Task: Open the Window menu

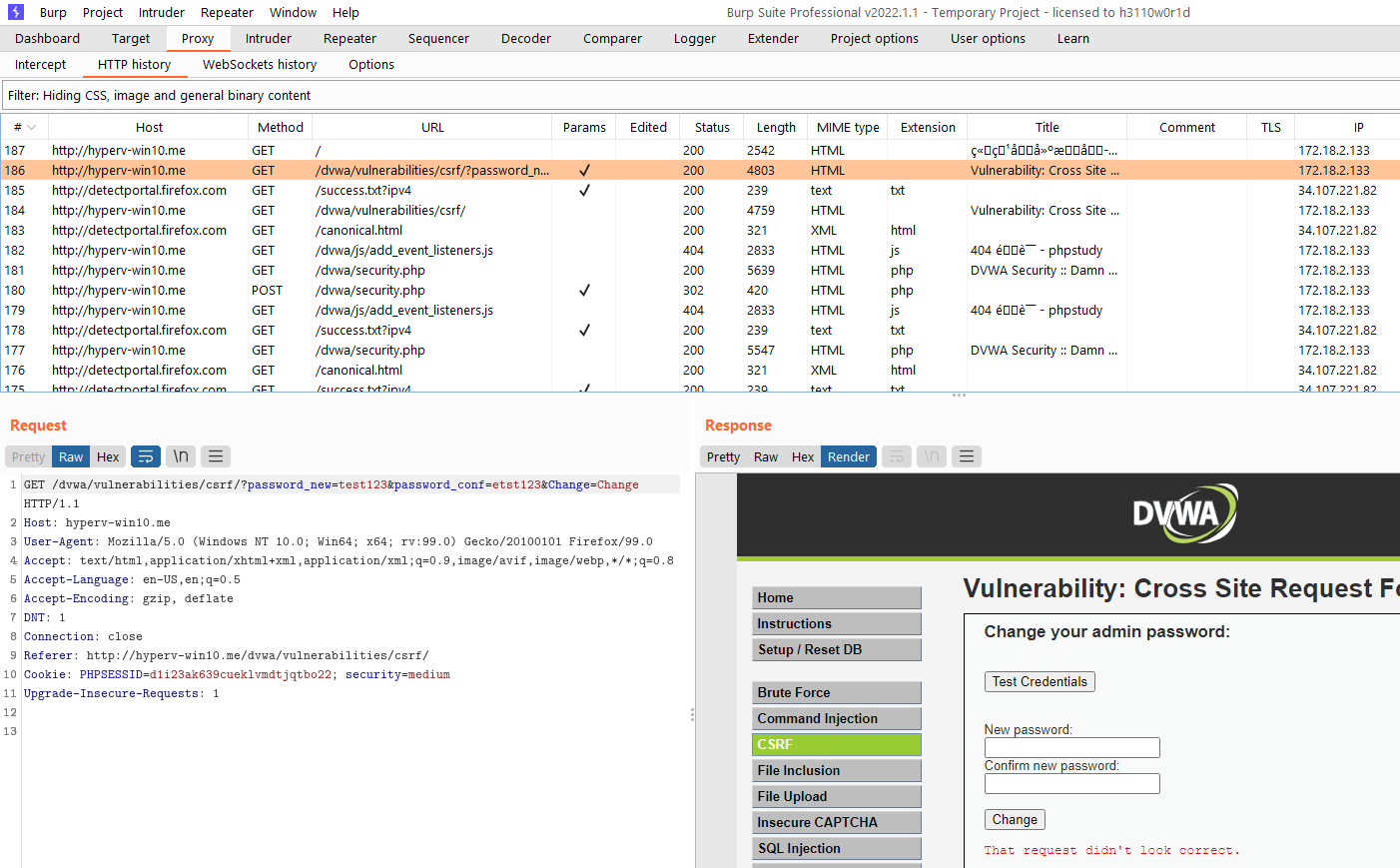Action: [x=293, y=12]
